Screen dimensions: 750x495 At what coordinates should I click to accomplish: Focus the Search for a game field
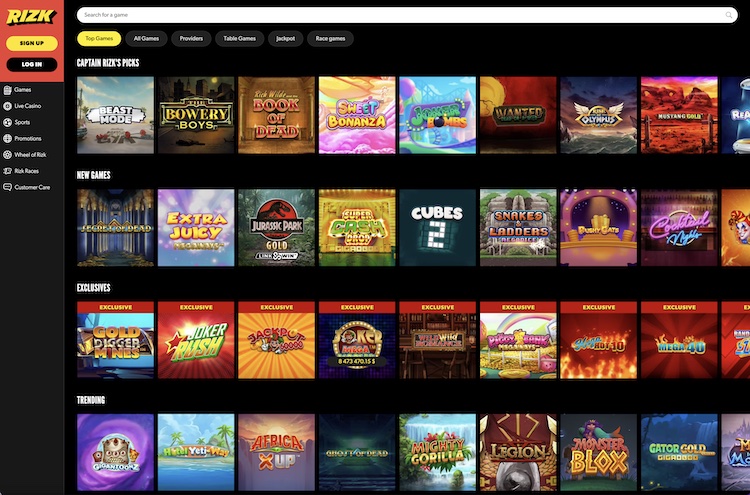point(407,15)
